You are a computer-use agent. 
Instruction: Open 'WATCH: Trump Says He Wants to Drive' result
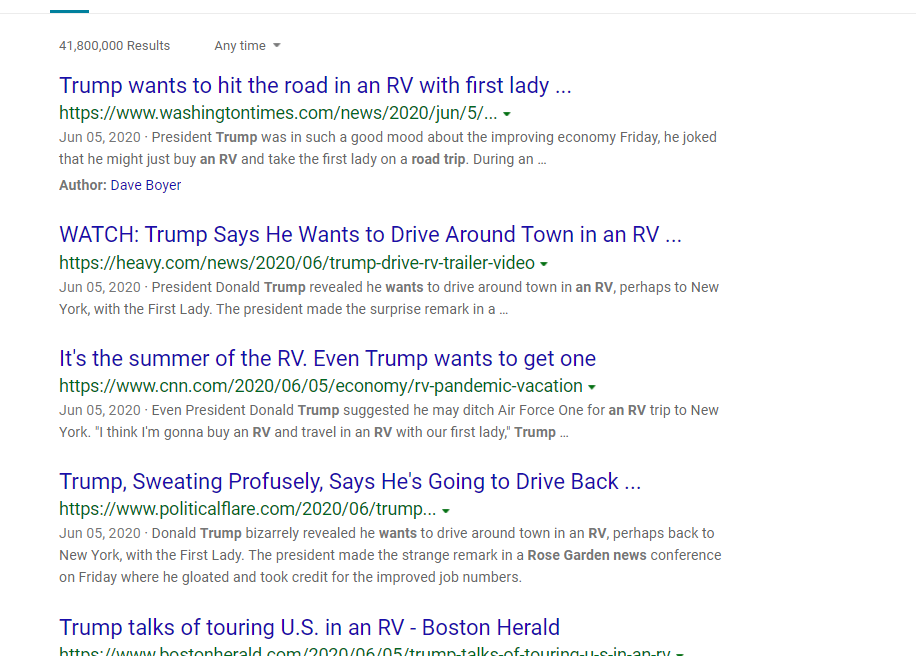click(370, 235)
